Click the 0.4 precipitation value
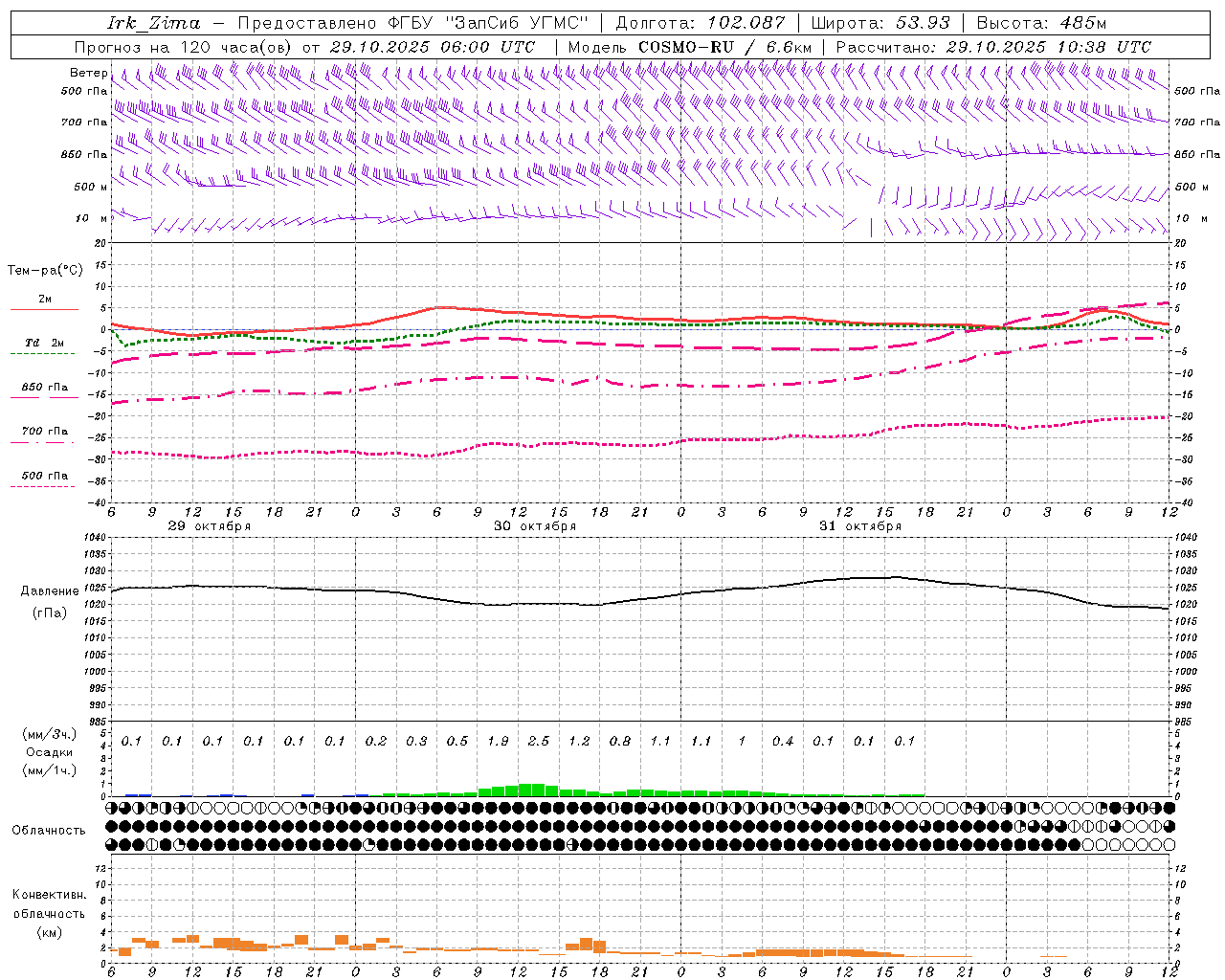1225x980 pixels. click(783, 741)
